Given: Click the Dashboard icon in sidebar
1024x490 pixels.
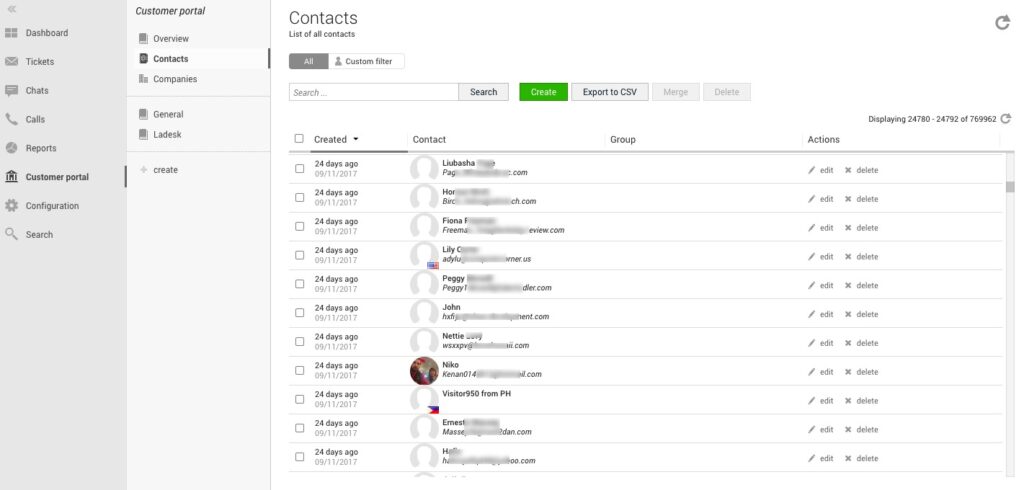Looking at the screenshot, I should (12, 33).
